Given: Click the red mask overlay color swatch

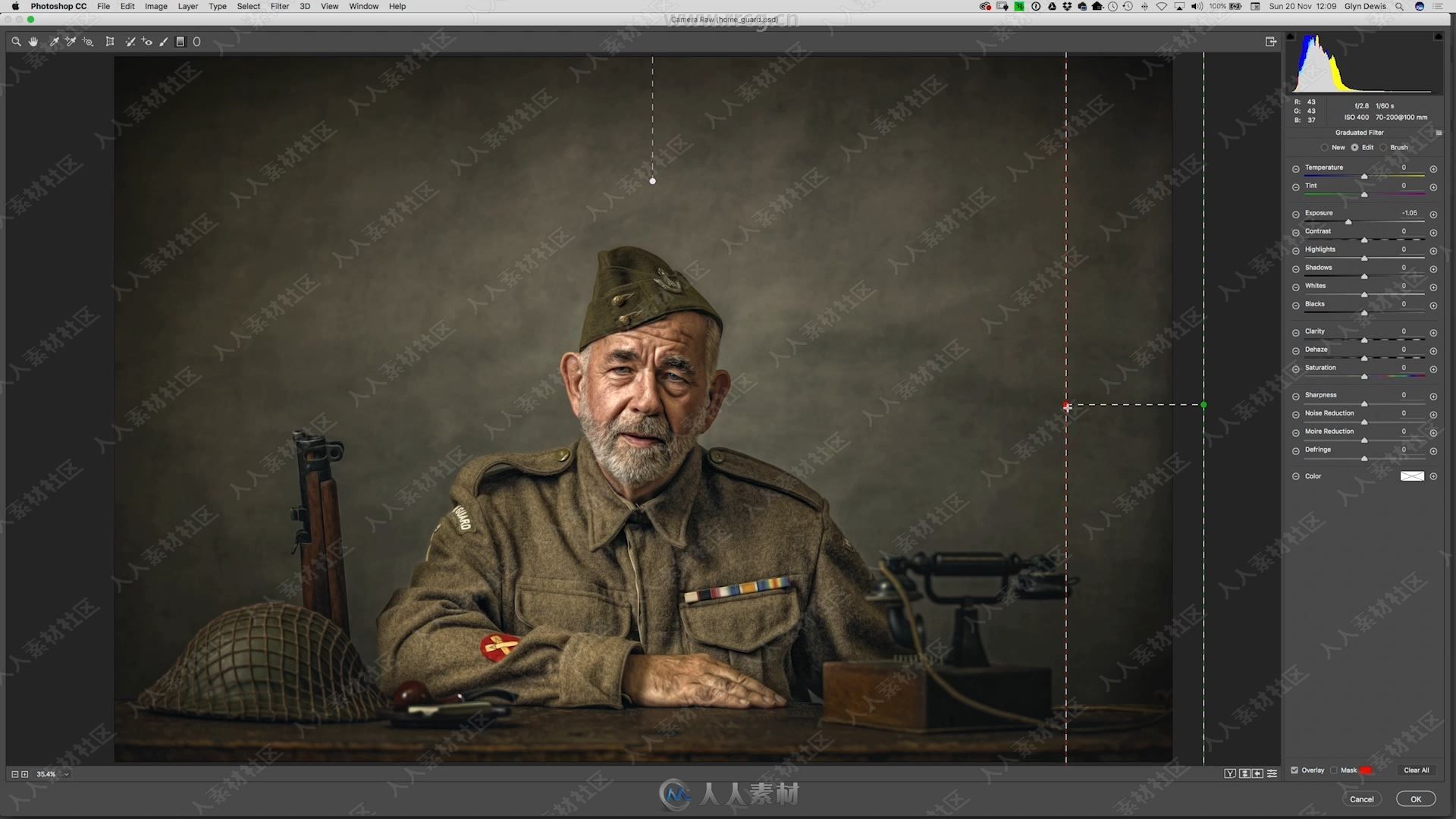Looking at the screenshot, I should coord(1366,770).
